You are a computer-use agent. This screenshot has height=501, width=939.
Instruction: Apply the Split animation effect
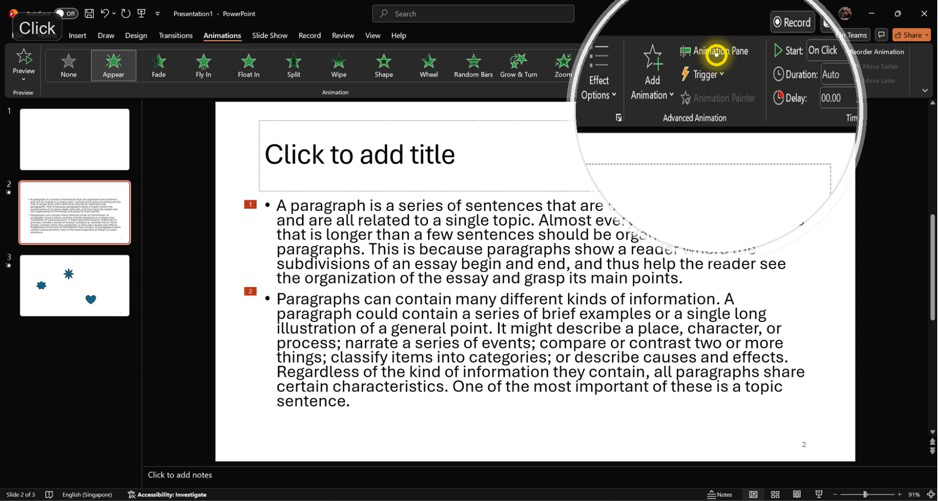pos(293,65)
